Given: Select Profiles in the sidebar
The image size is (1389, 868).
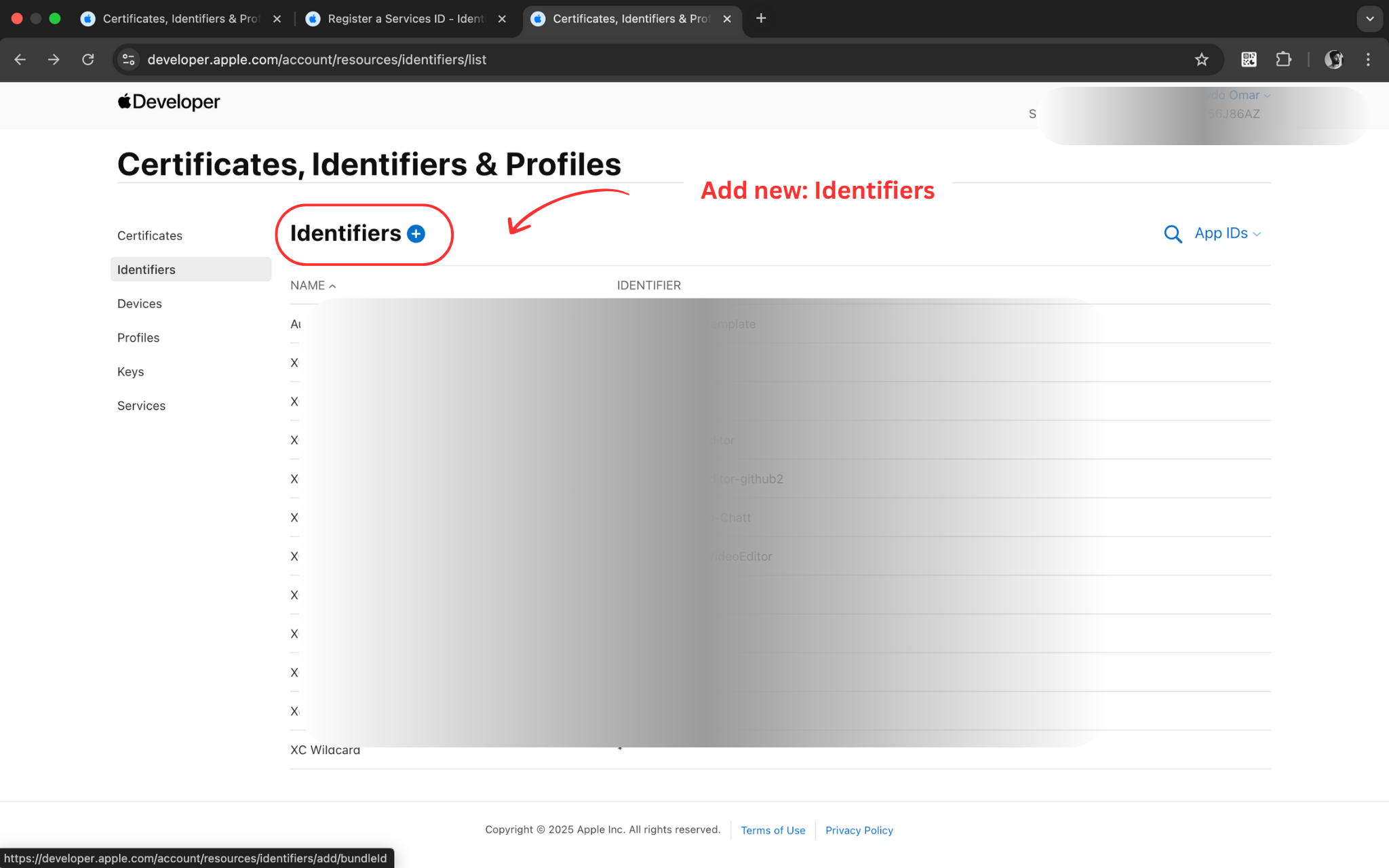Looking at the screenshot, I should pyautogui.click(x=138, y=338).
